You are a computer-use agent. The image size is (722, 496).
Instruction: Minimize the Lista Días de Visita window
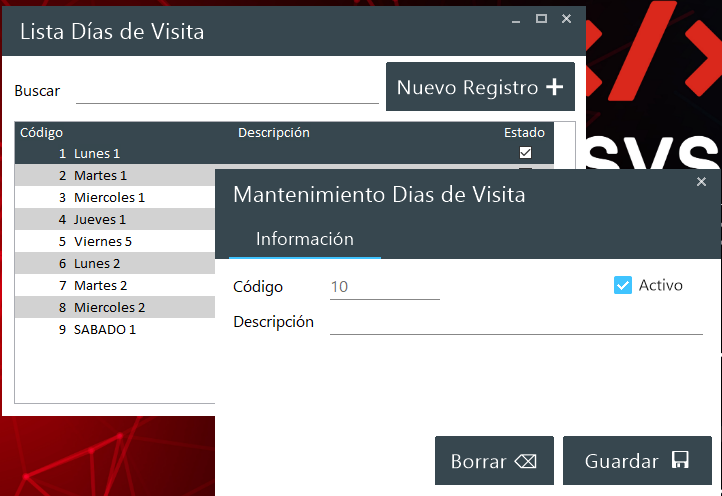click(516, 18)
